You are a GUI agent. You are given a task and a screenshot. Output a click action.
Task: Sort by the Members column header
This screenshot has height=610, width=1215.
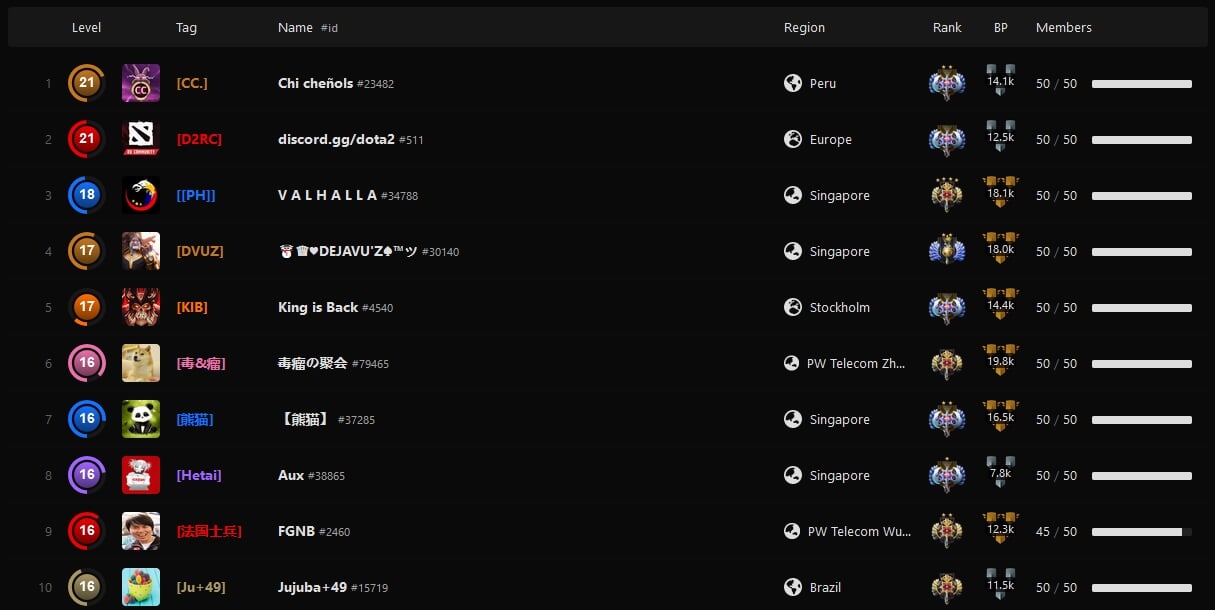pyautogui.click(x=1063, y=28)
